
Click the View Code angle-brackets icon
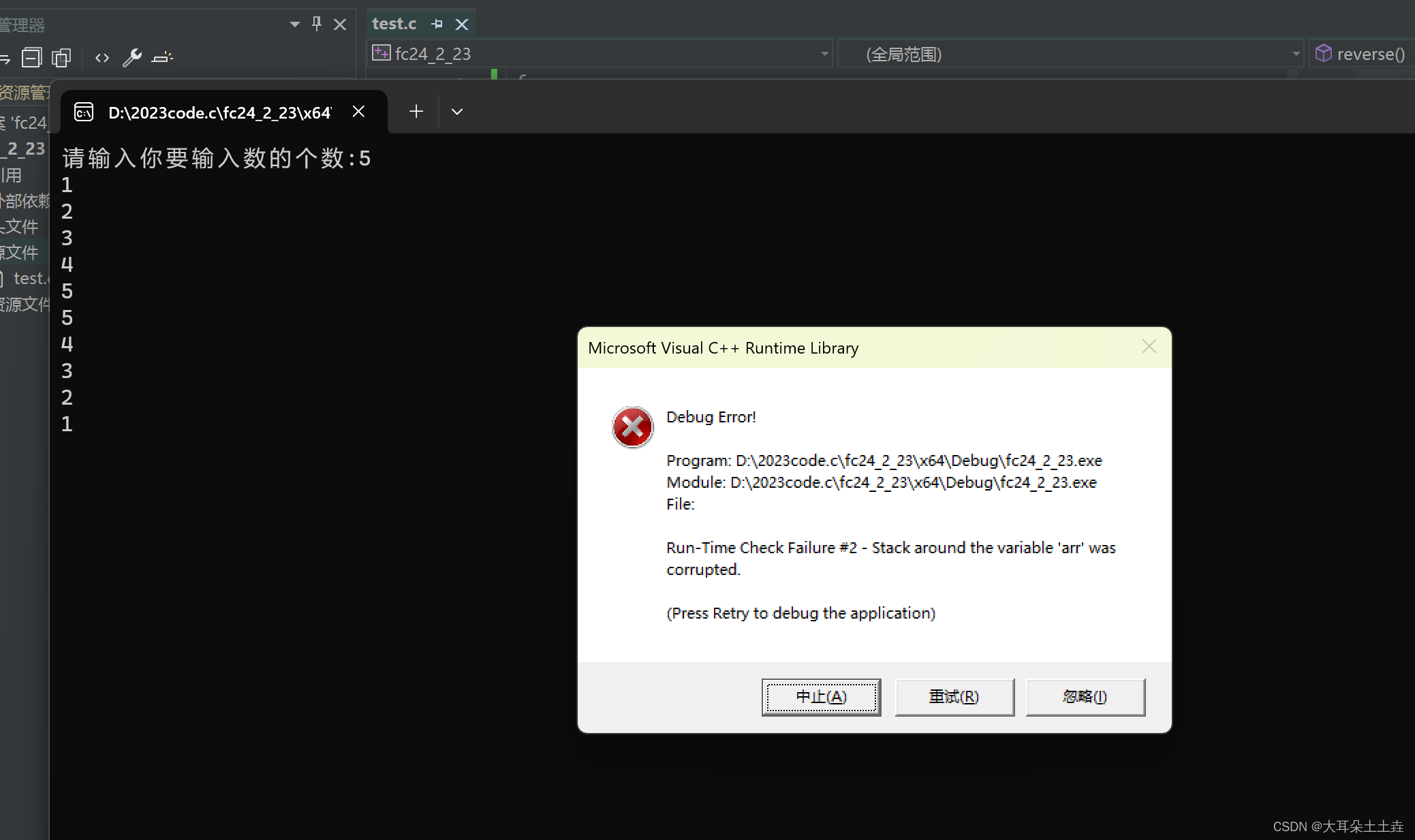coord(102,58)
